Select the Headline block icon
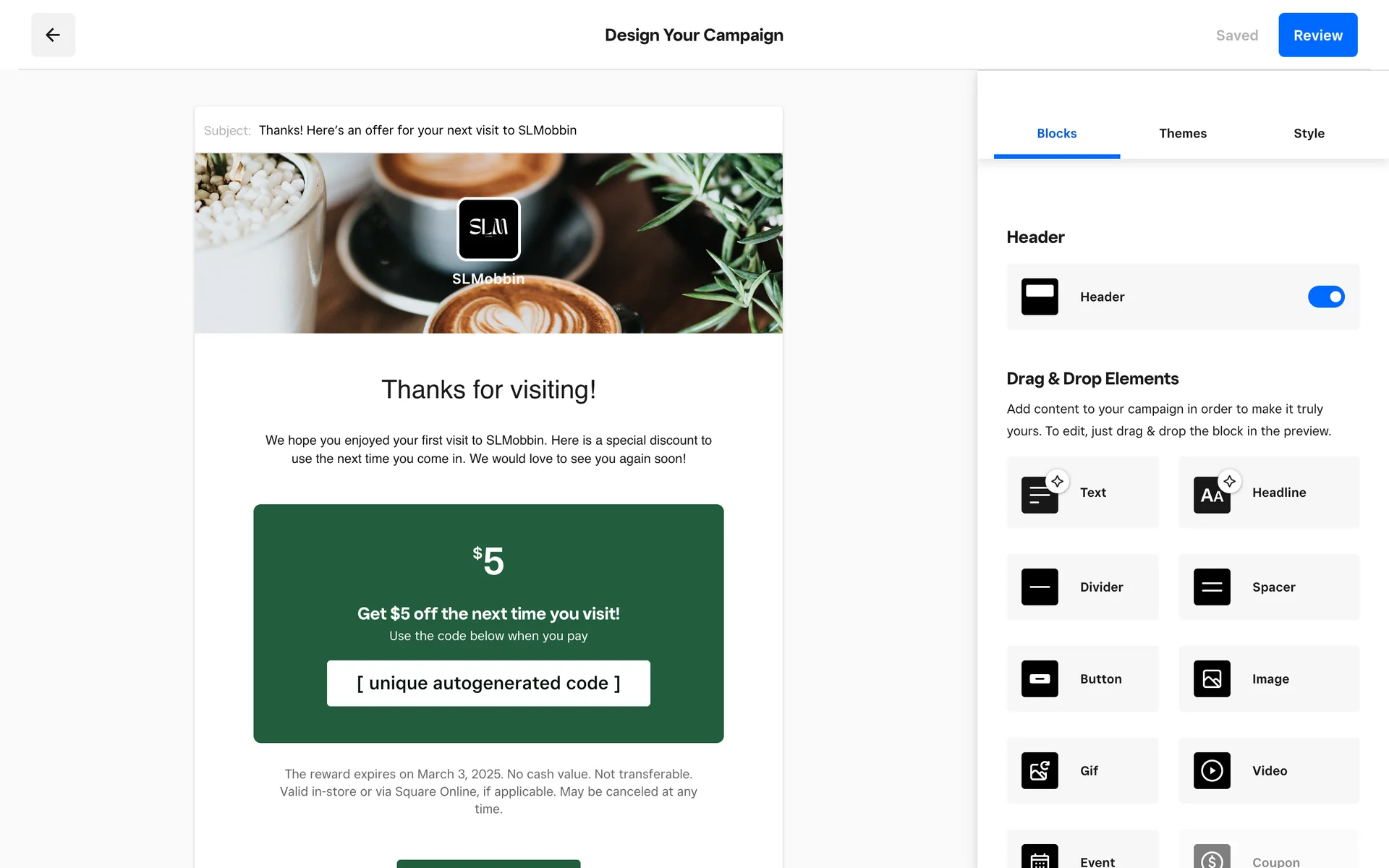The image size is (1389, 868). pos(1211,495)
